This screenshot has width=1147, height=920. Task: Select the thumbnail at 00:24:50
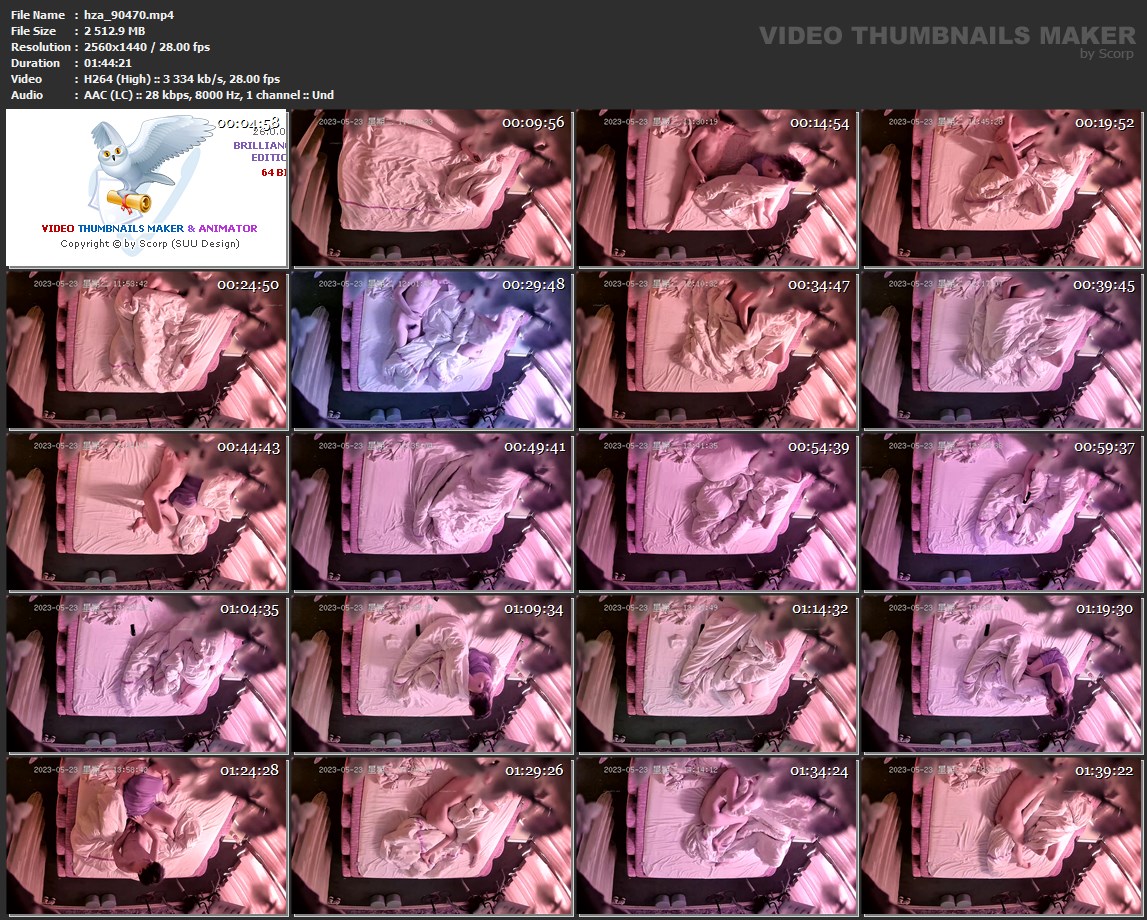(x=146, y=350)
